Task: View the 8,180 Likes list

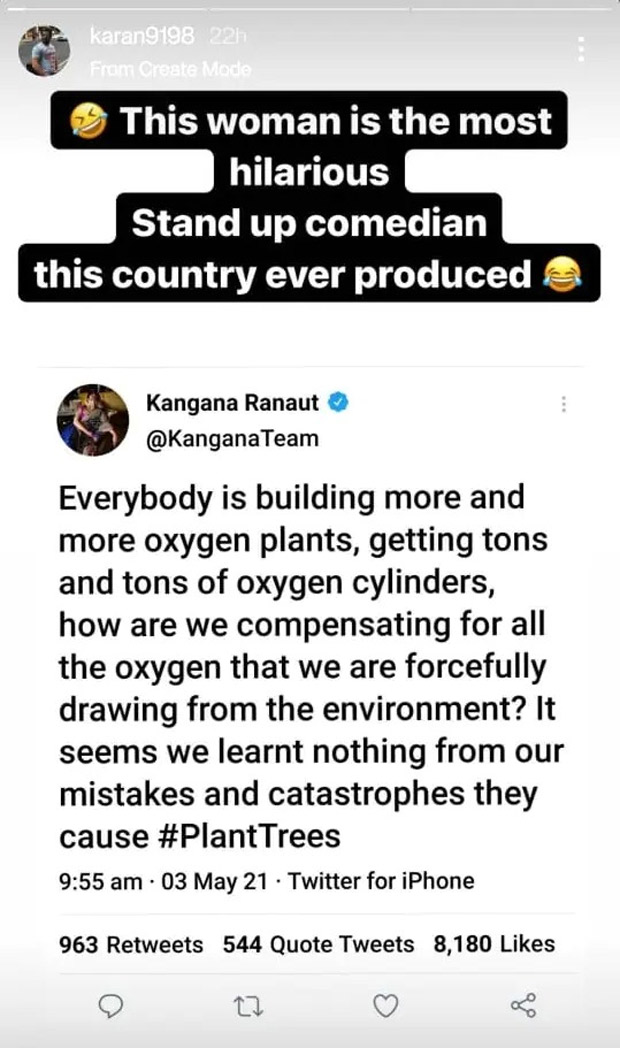Action: [x=494, y=944]
